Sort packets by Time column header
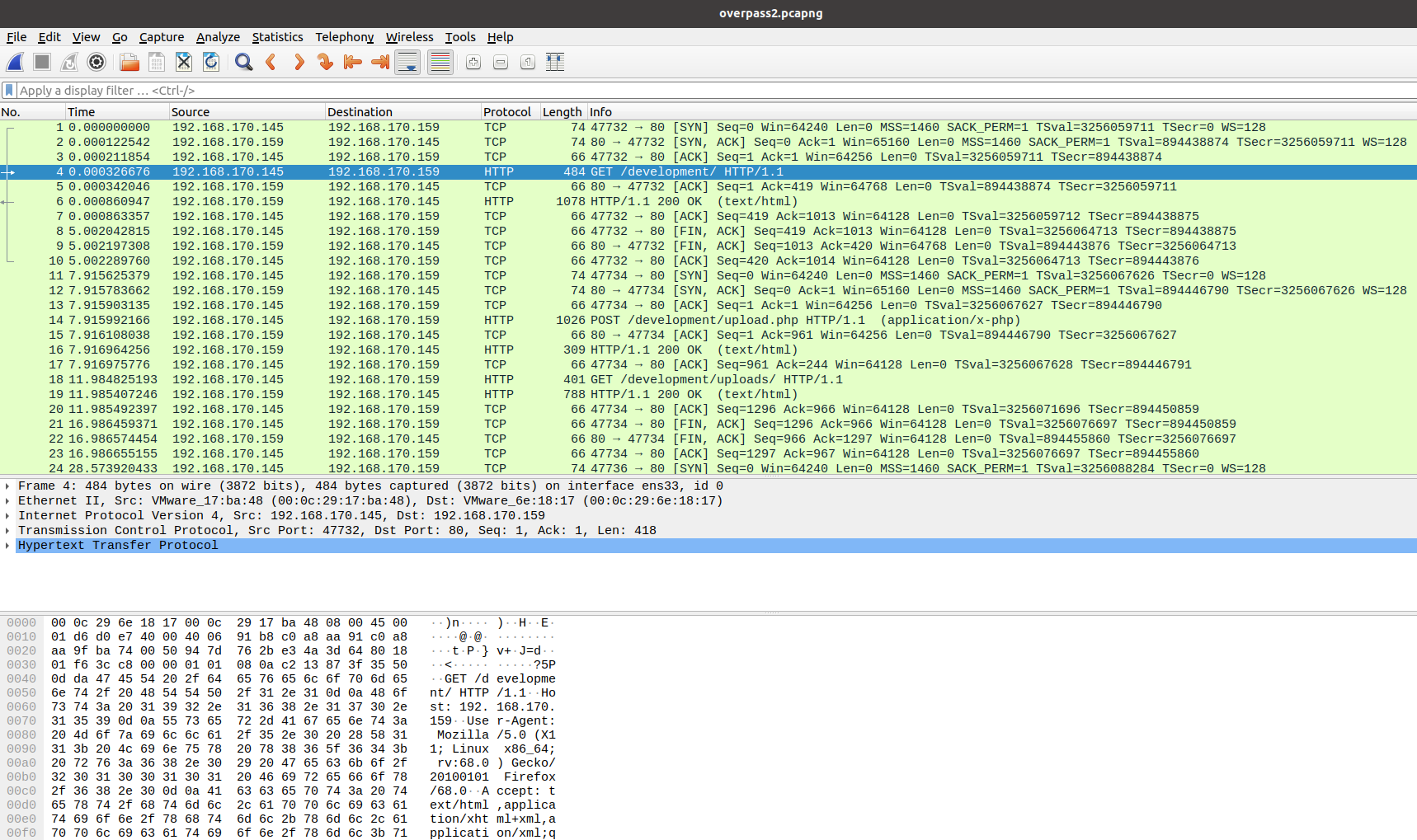This screenshot has width=1417, height=840. pyautogui.click(x=116, y=112)
